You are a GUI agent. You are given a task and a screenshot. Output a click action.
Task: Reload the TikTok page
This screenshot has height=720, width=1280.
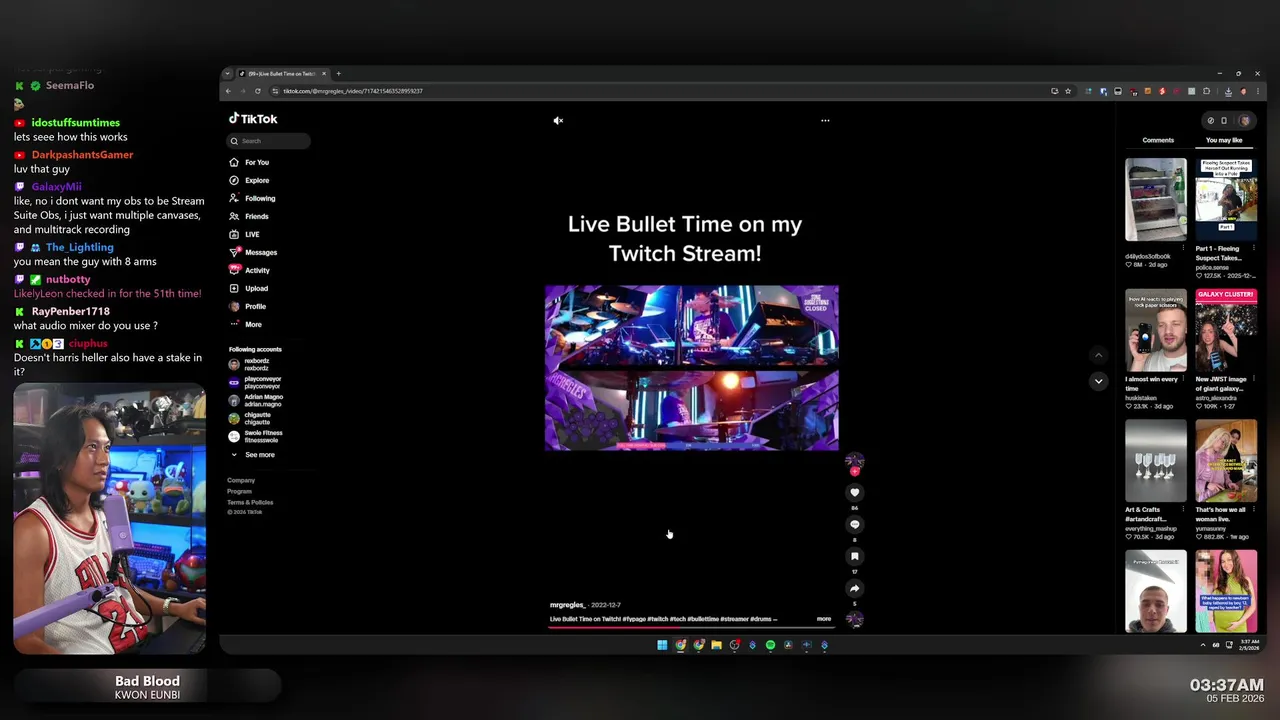[258, 91]
